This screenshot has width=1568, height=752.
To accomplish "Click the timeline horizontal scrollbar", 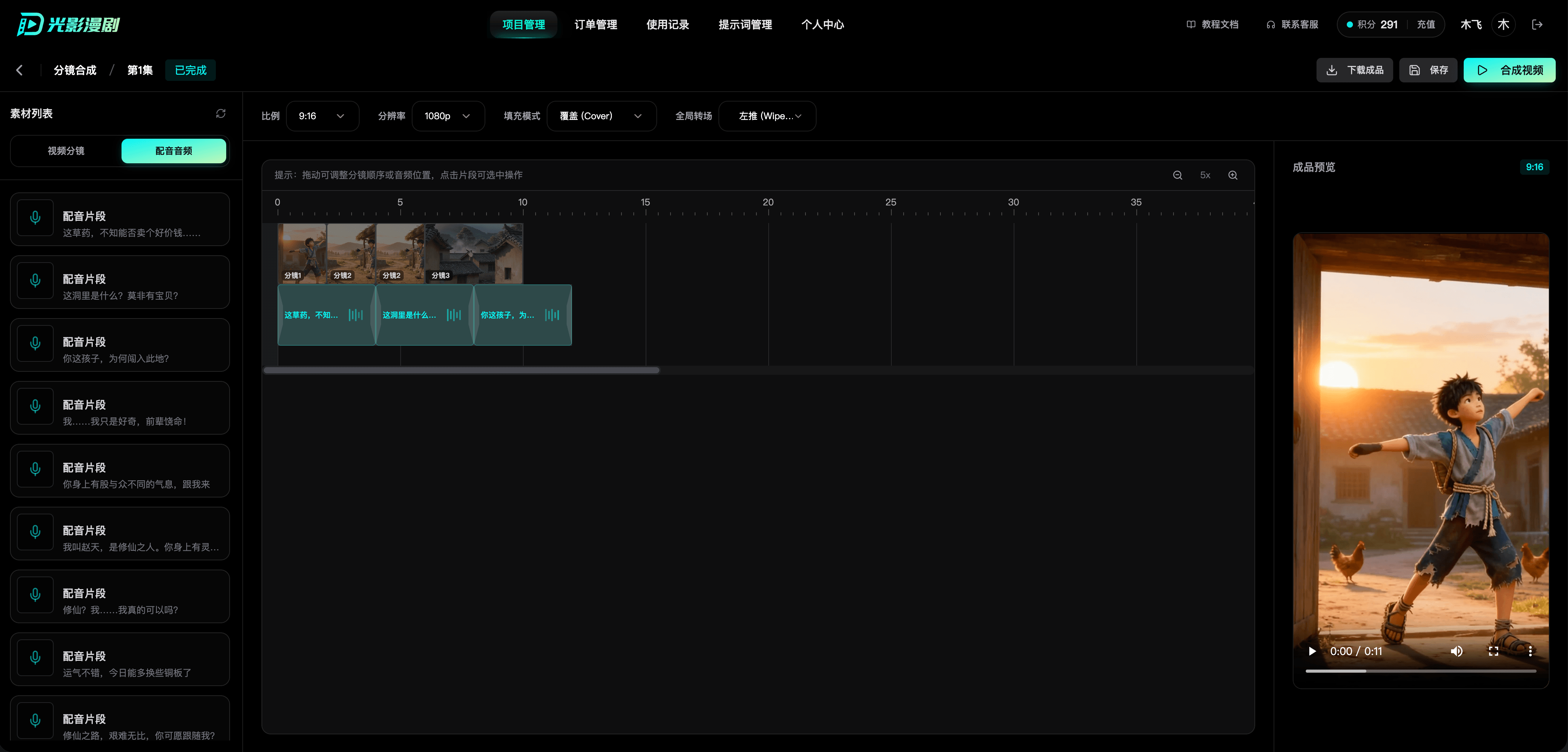I will click(462, 370).
